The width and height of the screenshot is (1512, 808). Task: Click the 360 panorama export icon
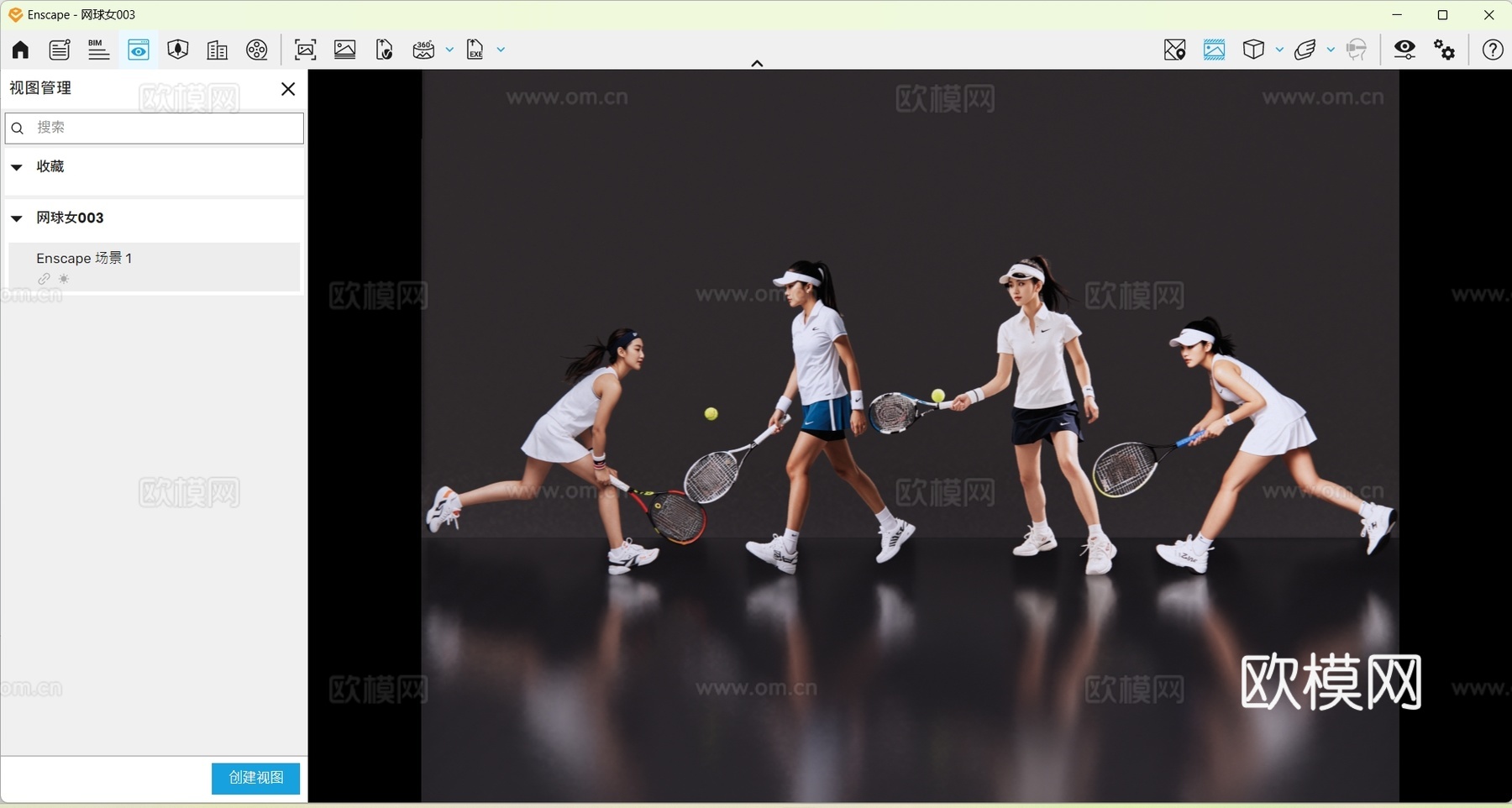pyautogui.click(x=424, y=50)
